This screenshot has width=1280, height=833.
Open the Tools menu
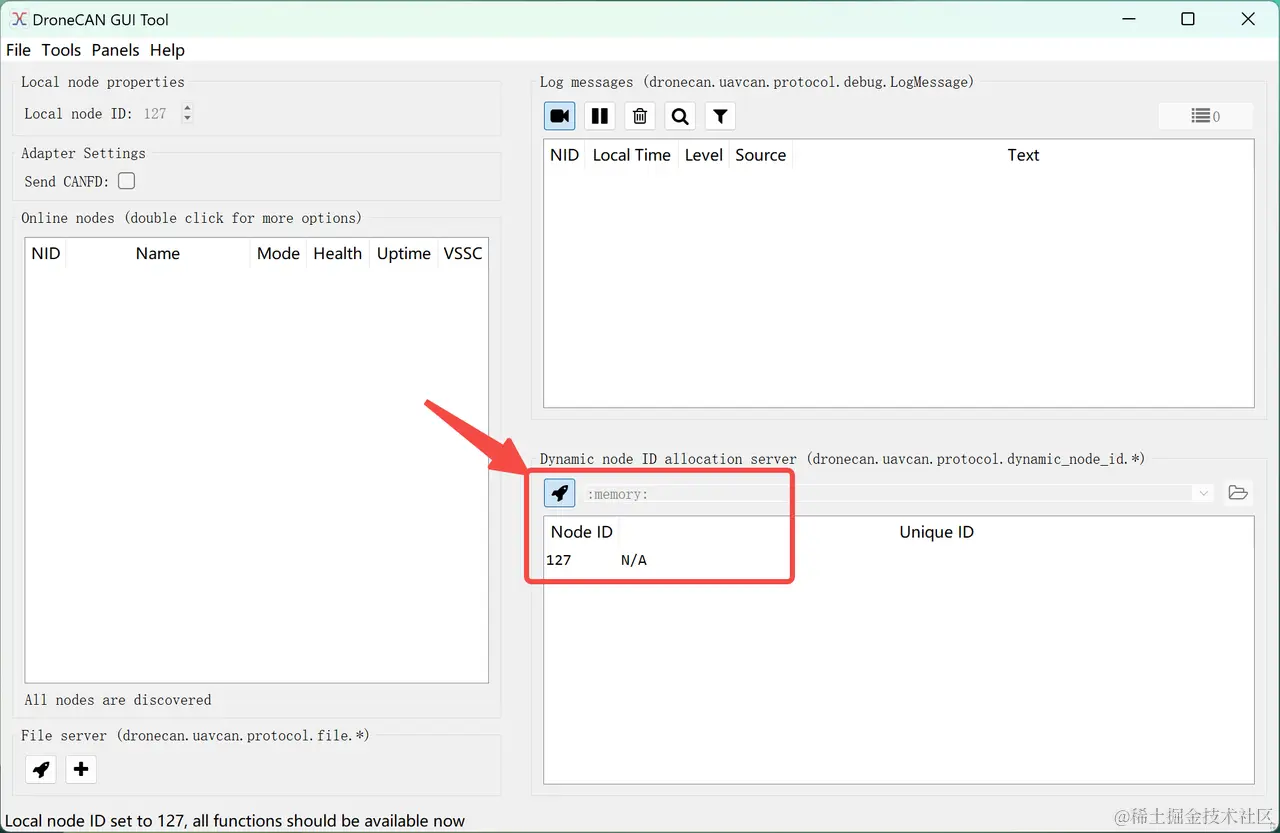point(61,50)
